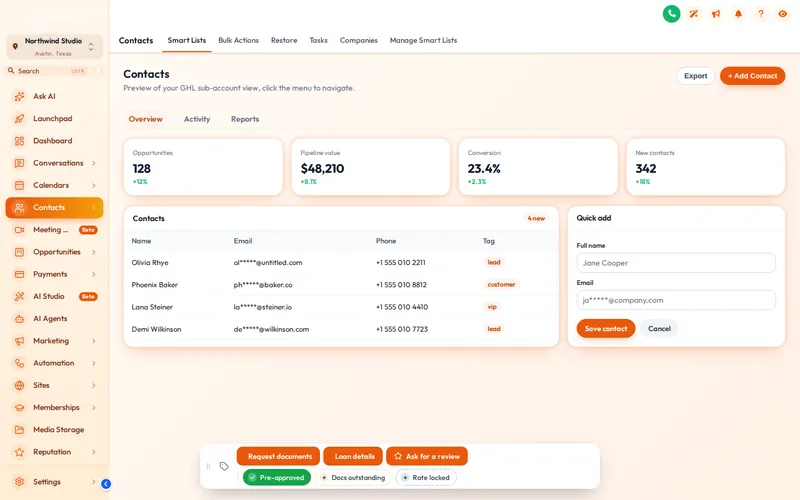Image resolution: width=800 pixels, height=500 pixels.
Task: Click the Export button
Action: [695, 76]
